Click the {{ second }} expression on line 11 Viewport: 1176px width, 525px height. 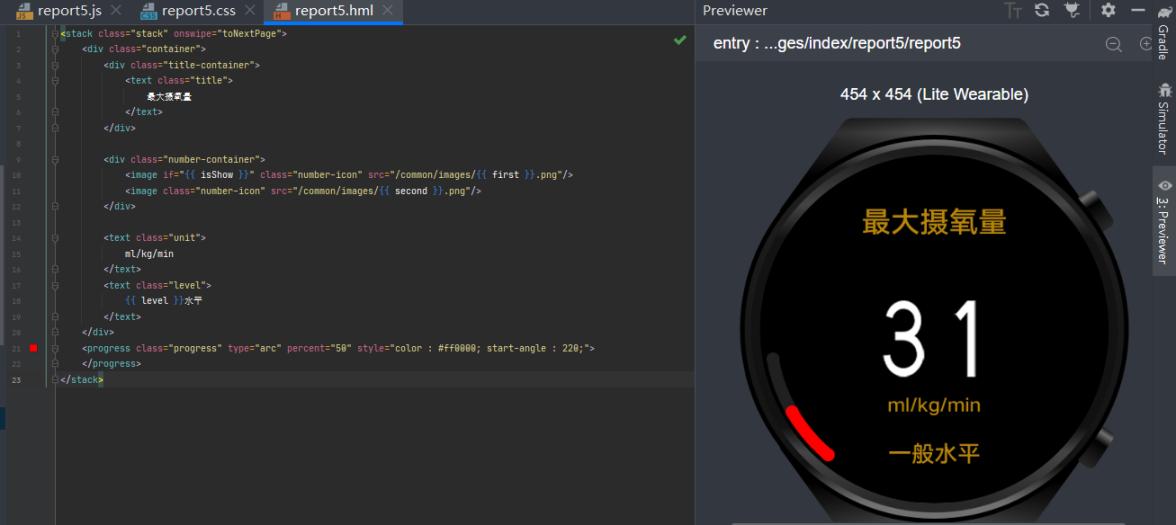411,190
